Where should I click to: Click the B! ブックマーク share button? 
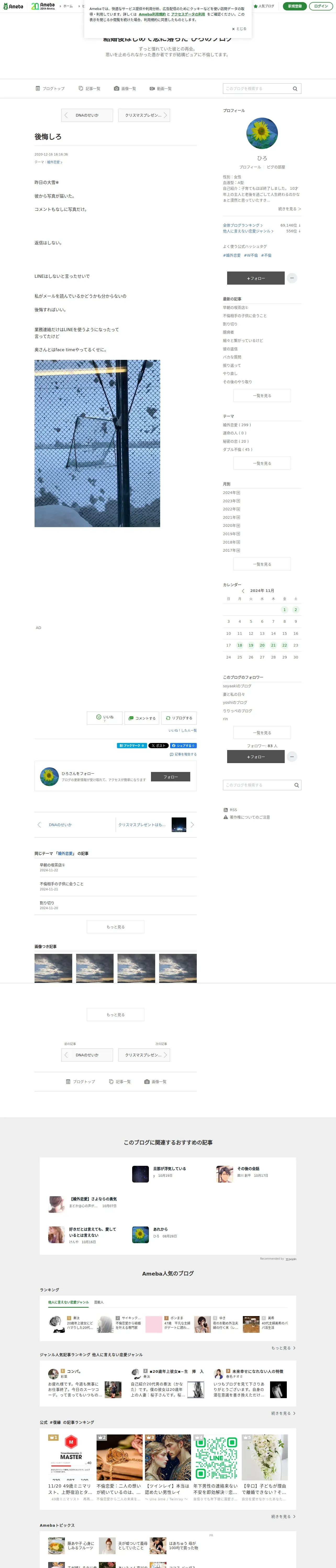coord(132,746)
